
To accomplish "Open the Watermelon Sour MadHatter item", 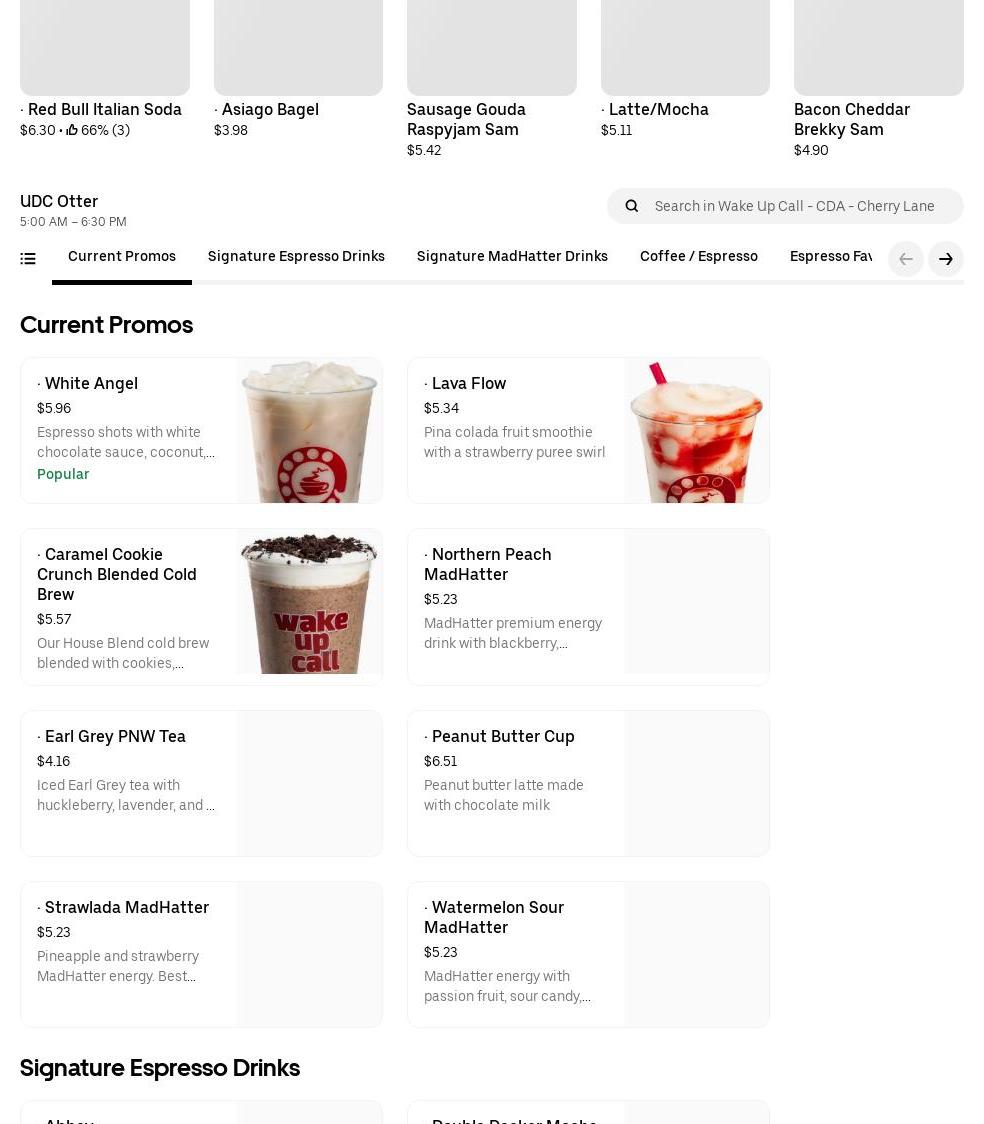I will coord(588,955).
